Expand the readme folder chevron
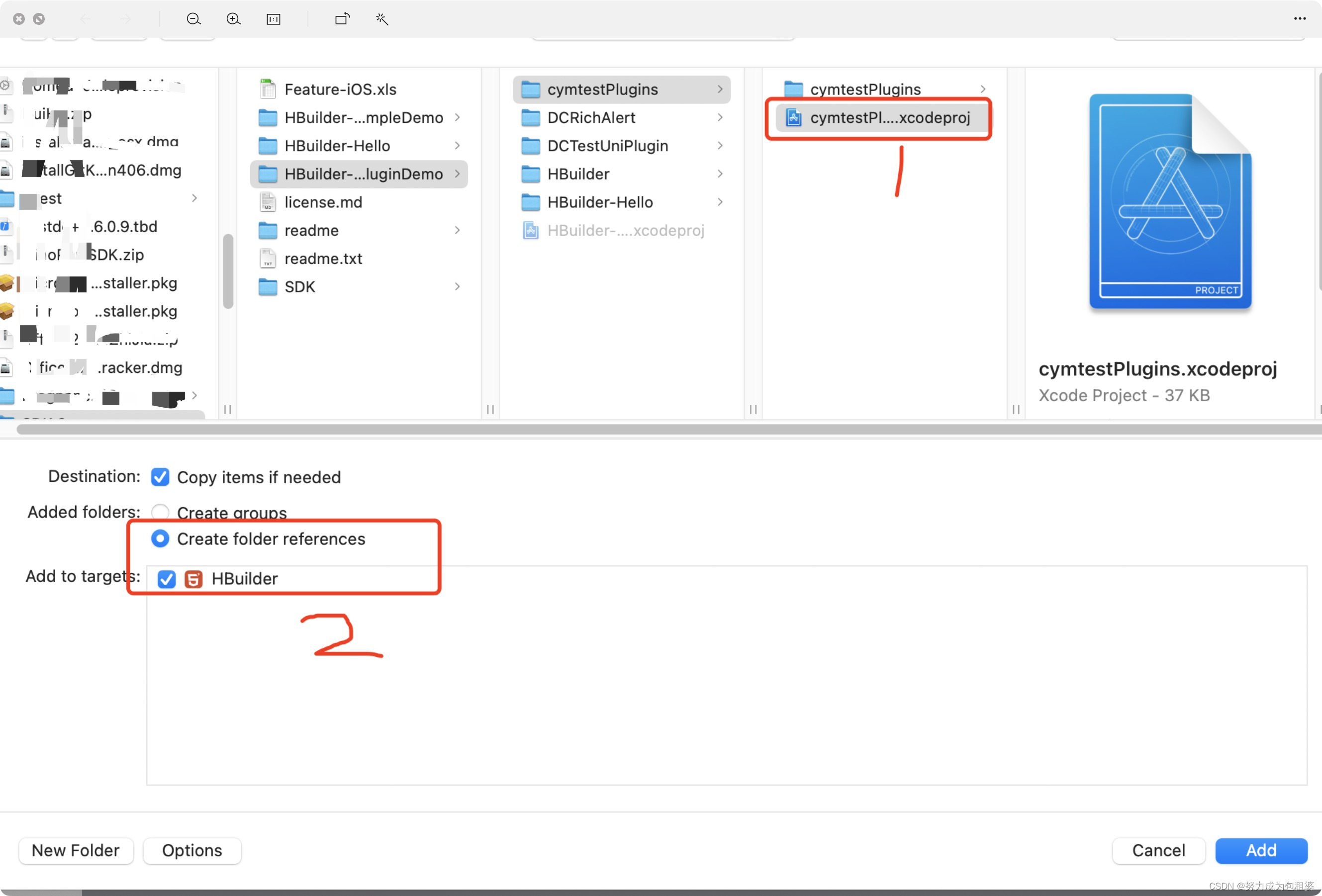 (458, 230)
